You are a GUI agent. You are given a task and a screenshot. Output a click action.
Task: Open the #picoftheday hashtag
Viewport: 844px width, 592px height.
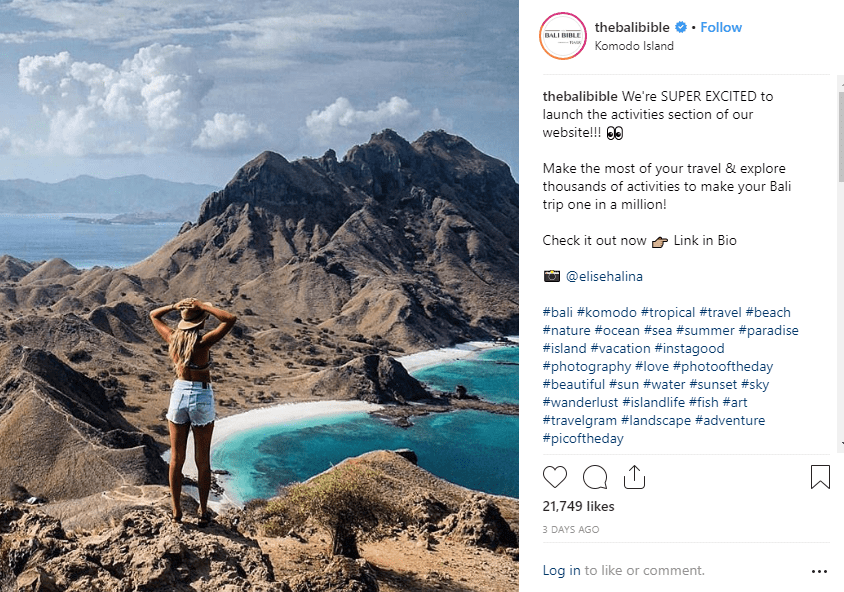(583, 438)
